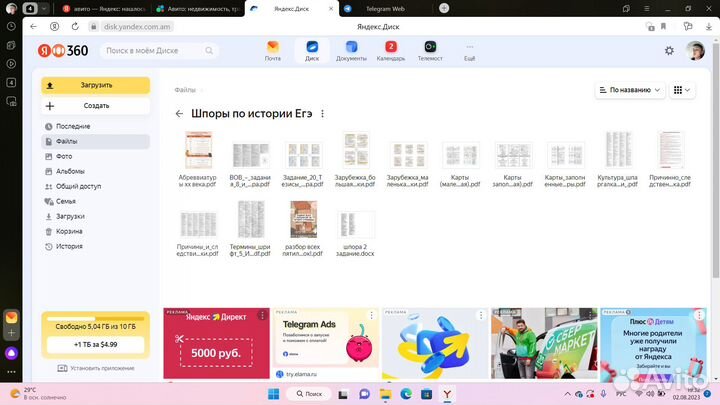Expand the По названию sort dropdown

(630, 90)
